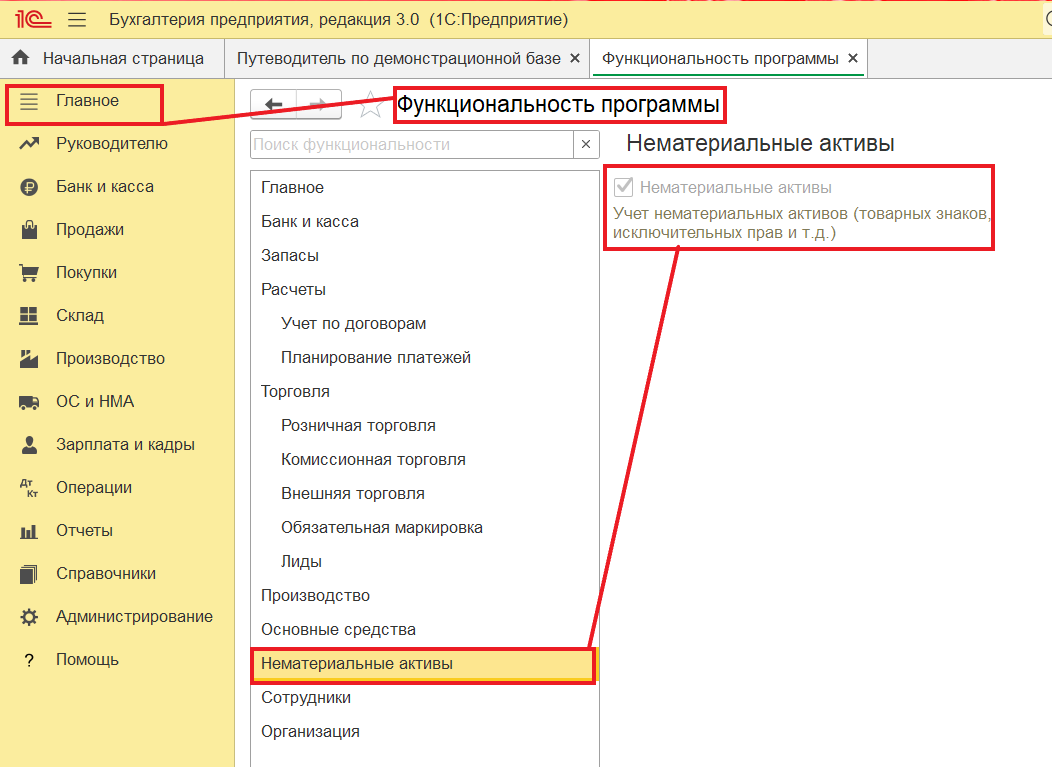Open the hamburger service menu in title bar
The image size is (1052, 767).
(77, 19)
